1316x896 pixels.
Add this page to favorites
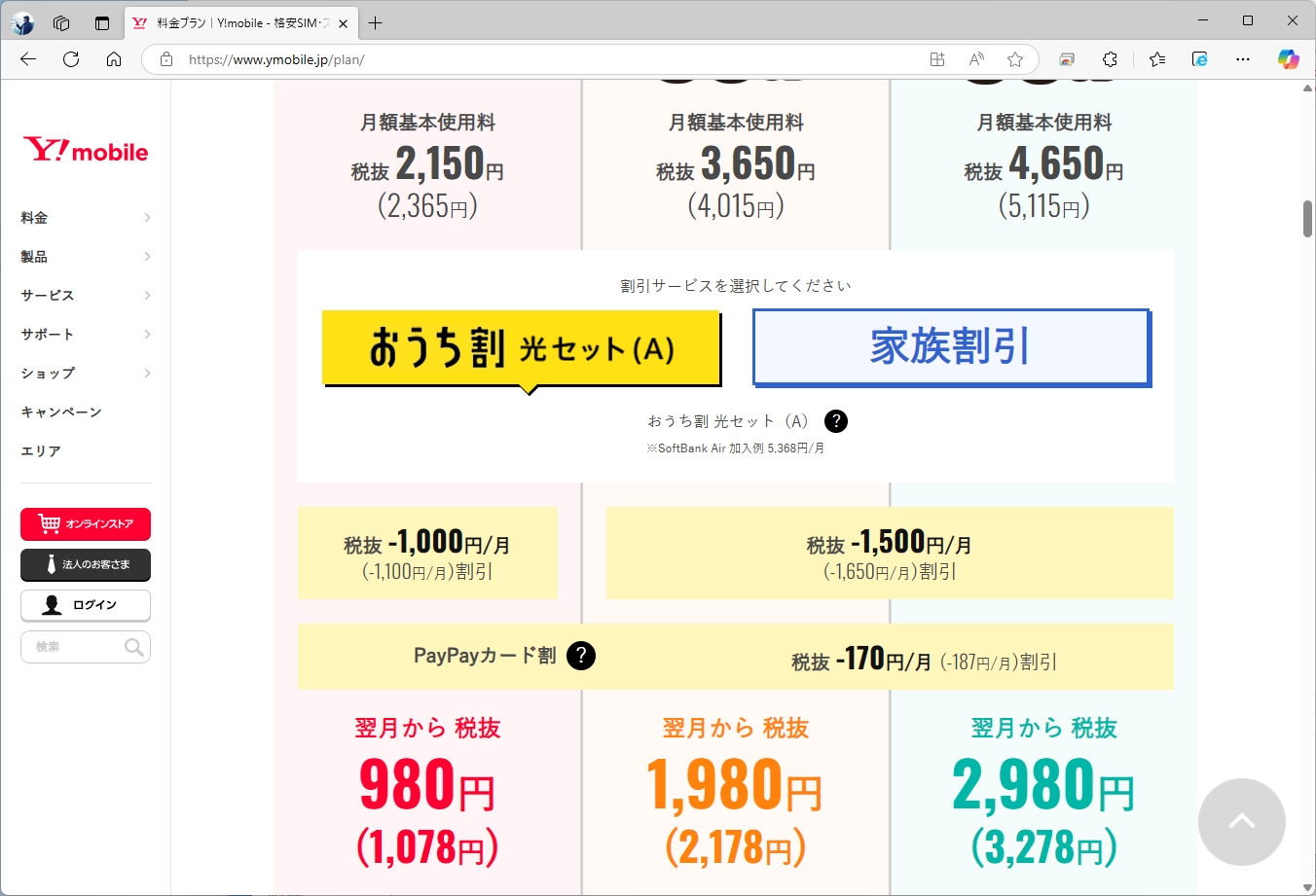[1015, 59]
